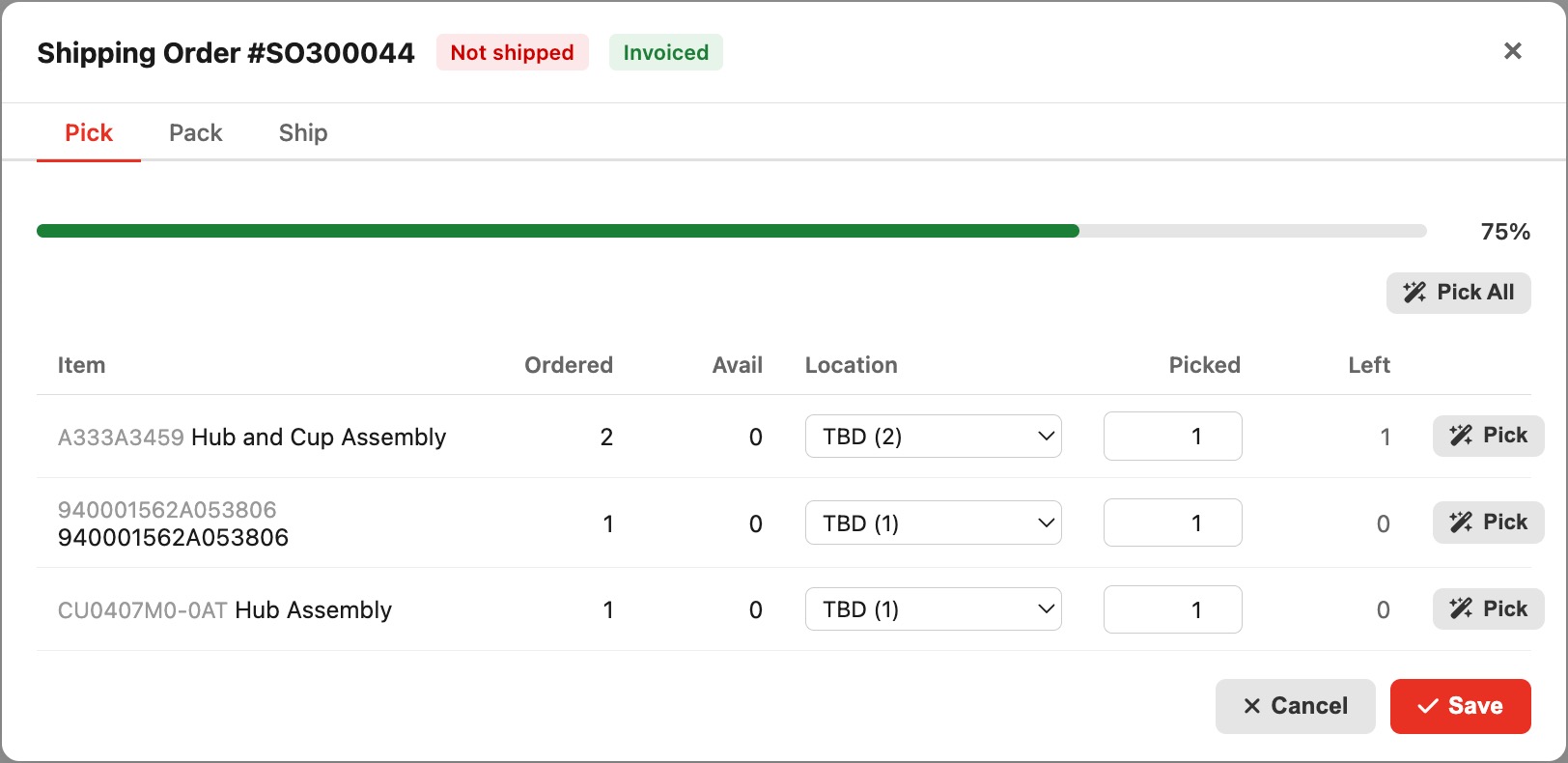Switch to the Pack tab
1568x763 pixels.
(195, 133)
